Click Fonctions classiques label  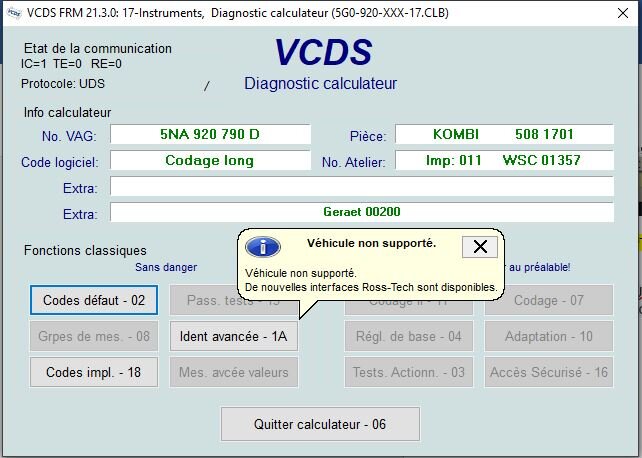pyautogui.click(x=85, y=250)
